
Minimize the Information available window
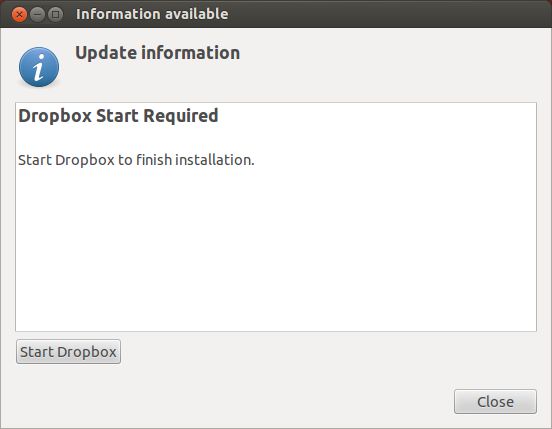click(37, 14)
